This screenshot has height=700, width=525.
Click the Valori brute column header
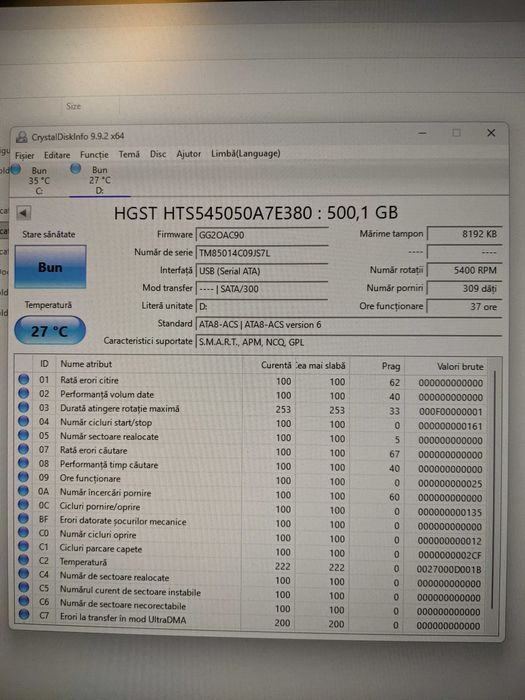[x=445, y=367]
